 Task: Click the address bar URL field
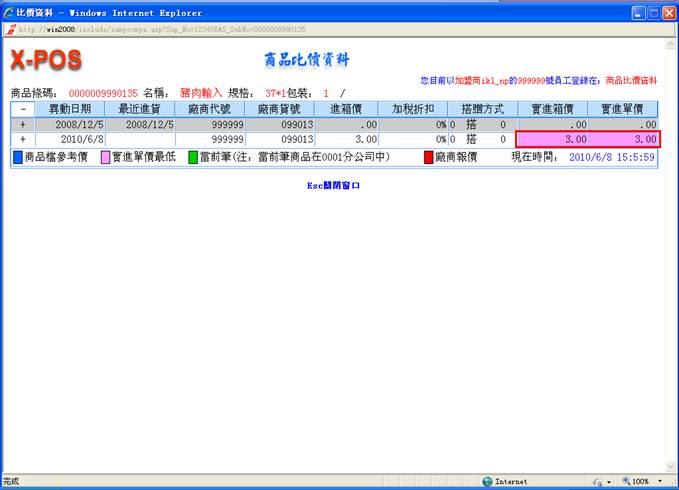[x=200, y=30]
